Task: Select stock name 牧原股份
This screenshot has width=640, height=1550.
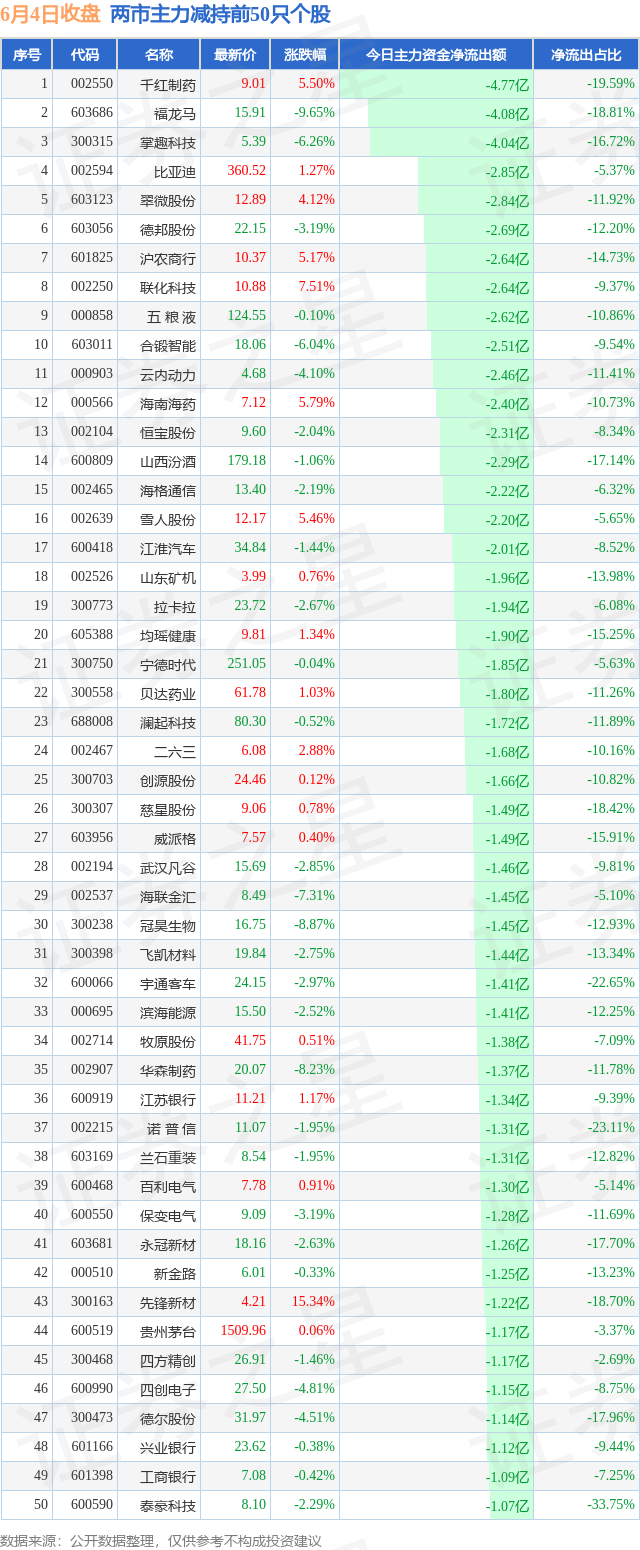Action: [168, 1041]
